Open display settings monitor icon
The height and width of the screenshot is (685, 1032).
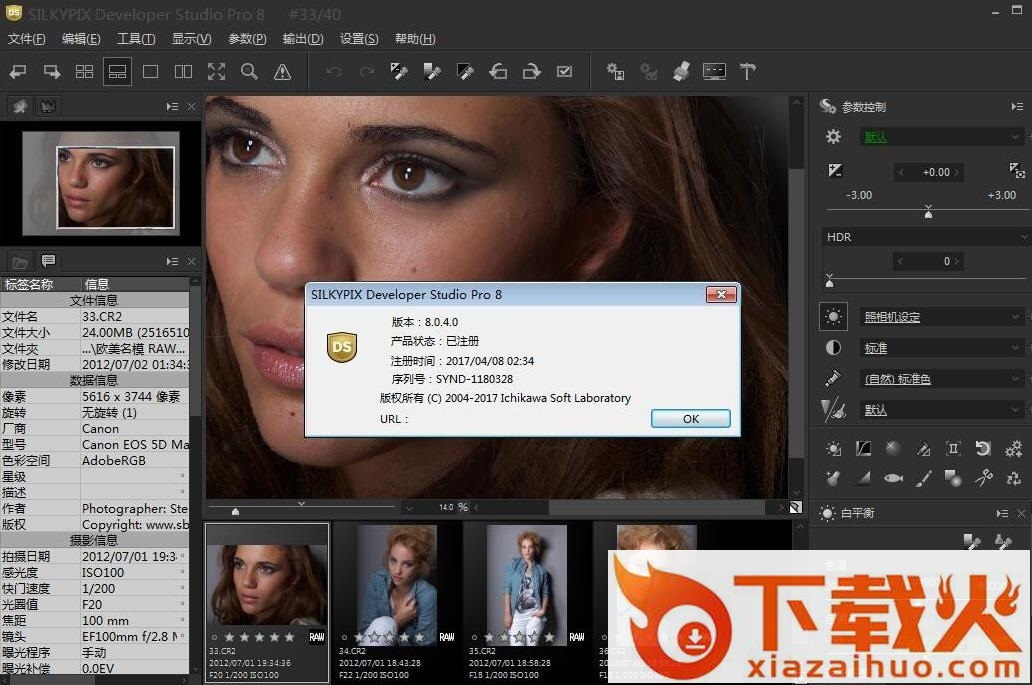tap(714, 71)
